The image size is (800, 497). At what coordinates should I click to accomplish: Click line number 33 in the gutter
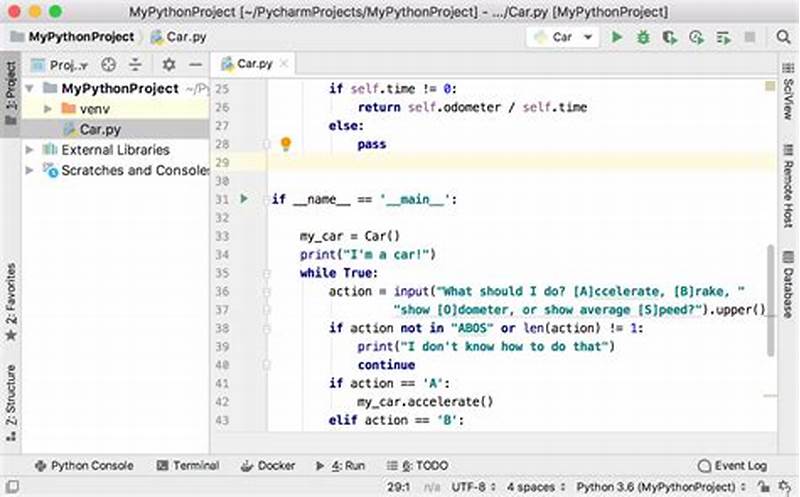[221, 236]
